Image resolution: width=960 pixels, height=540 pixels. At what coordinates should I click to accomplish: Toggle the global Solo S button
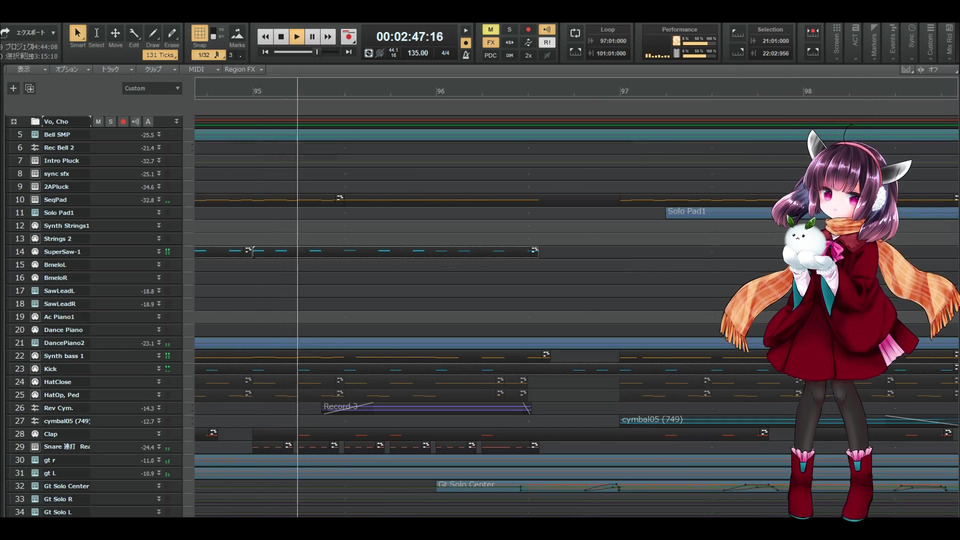pyautogui.click(x=509, y=29)
